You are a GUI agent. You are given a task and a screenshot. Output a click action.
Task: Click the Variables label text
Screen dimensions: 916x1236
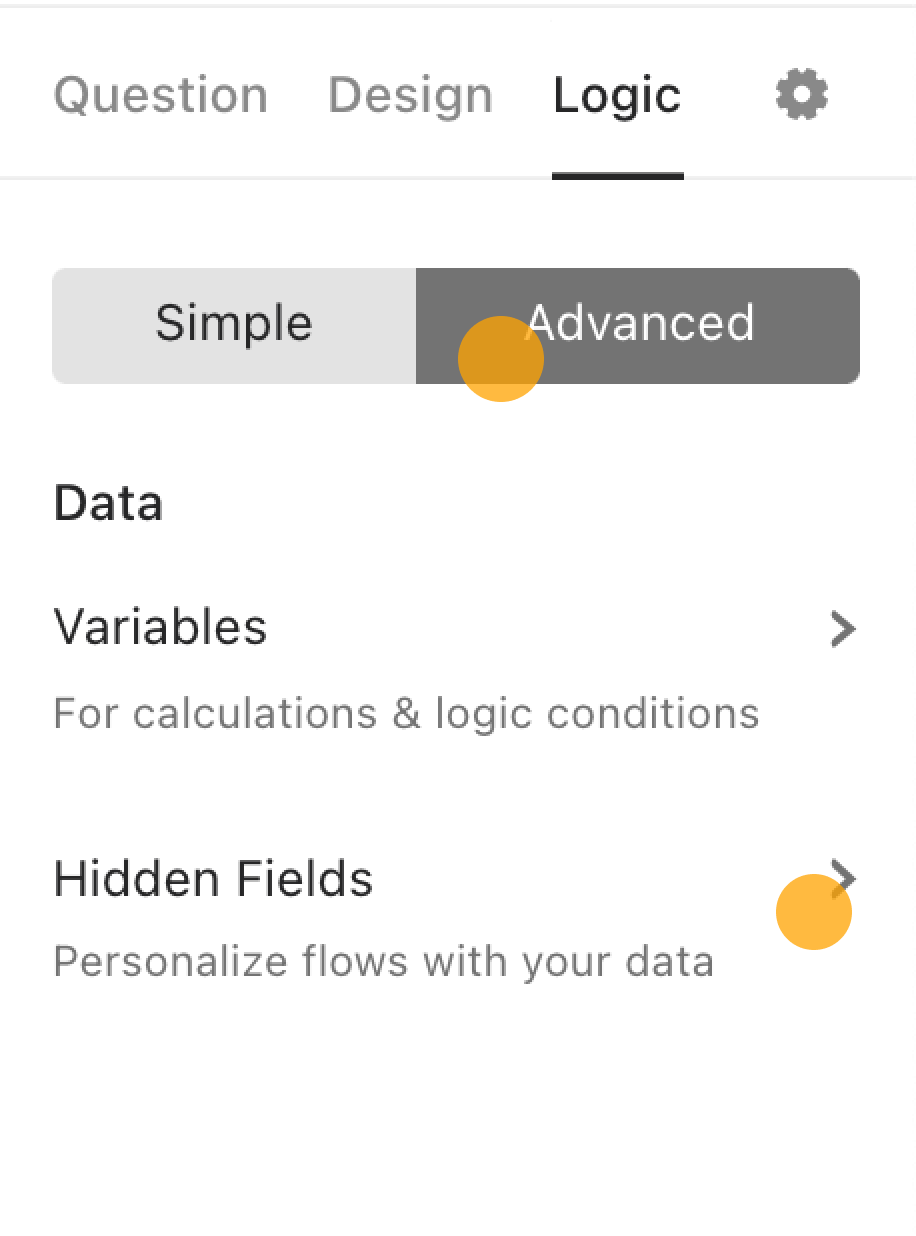[x=160, y=628]
